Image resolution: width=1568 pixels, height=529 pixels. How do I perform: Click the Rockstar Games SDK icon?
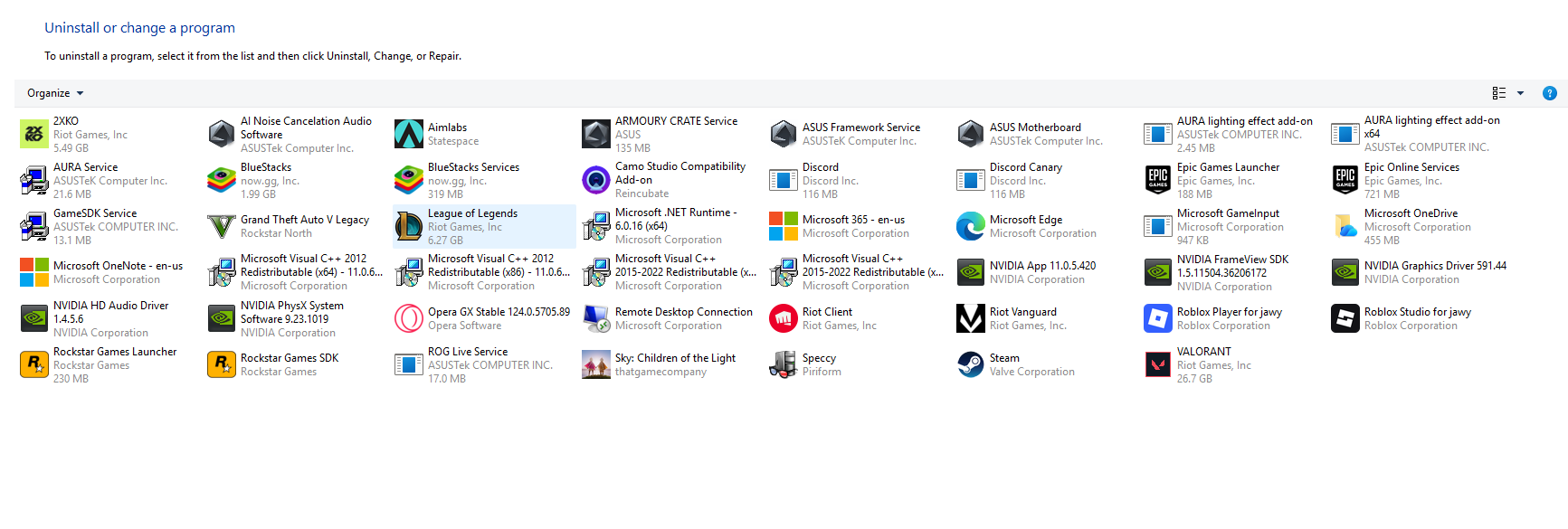click(222, 364)
